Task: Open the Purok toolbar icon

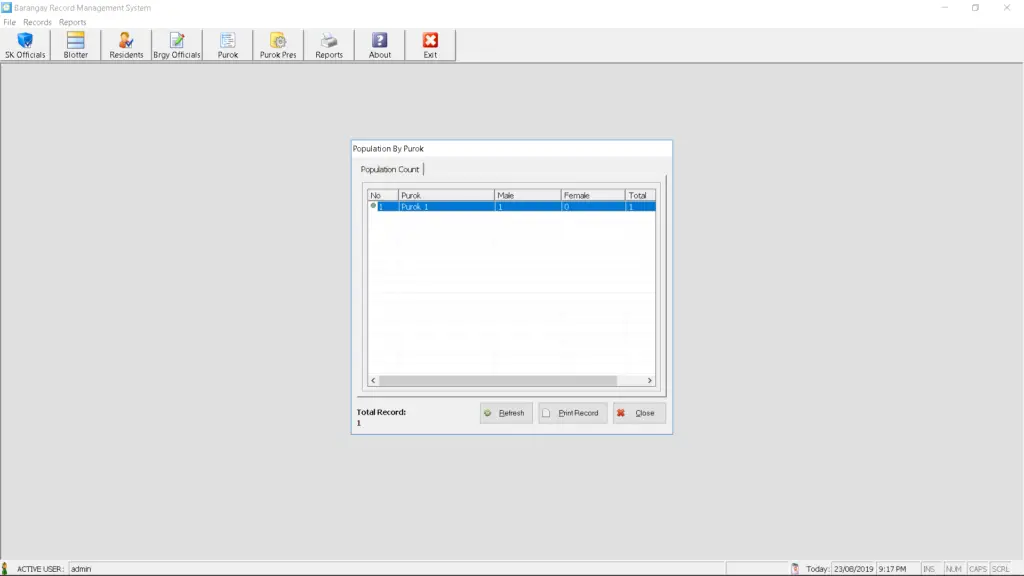Action: [x=228, y=44]
